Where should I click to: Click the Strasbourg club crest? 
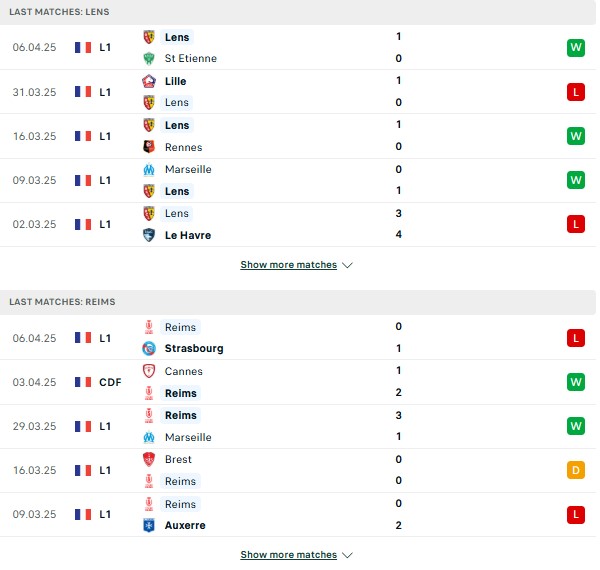click(x=149, y=349)
